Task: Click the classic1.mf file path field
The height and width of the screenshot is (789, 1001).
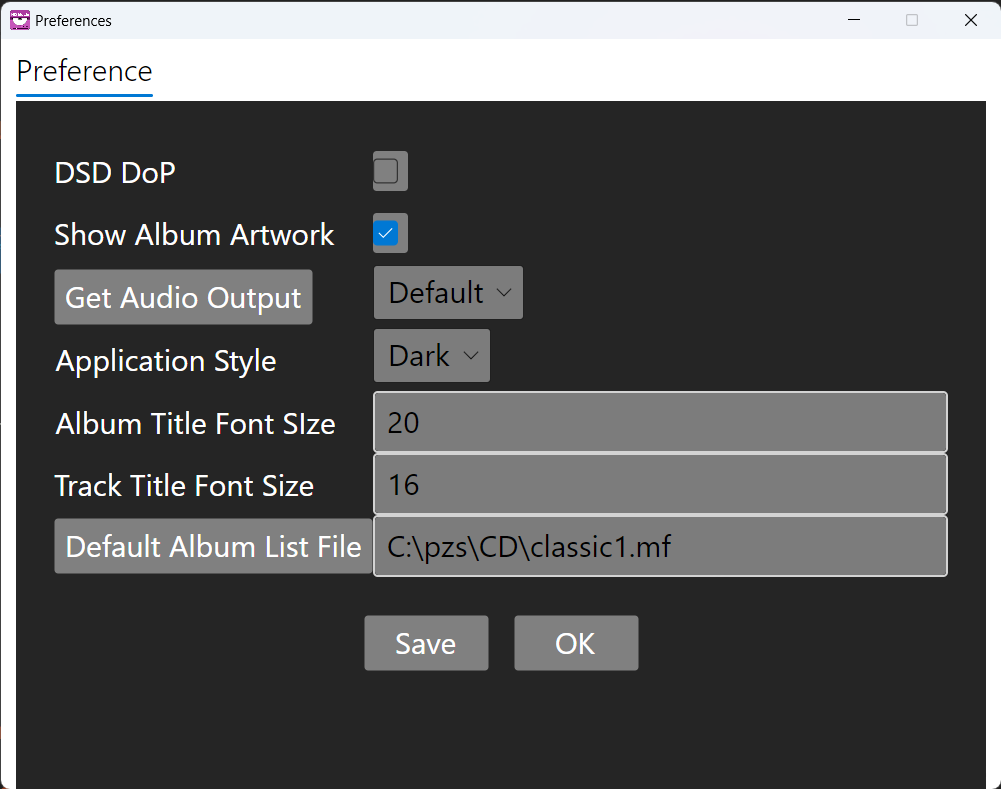Action: [x=660, y=547]
